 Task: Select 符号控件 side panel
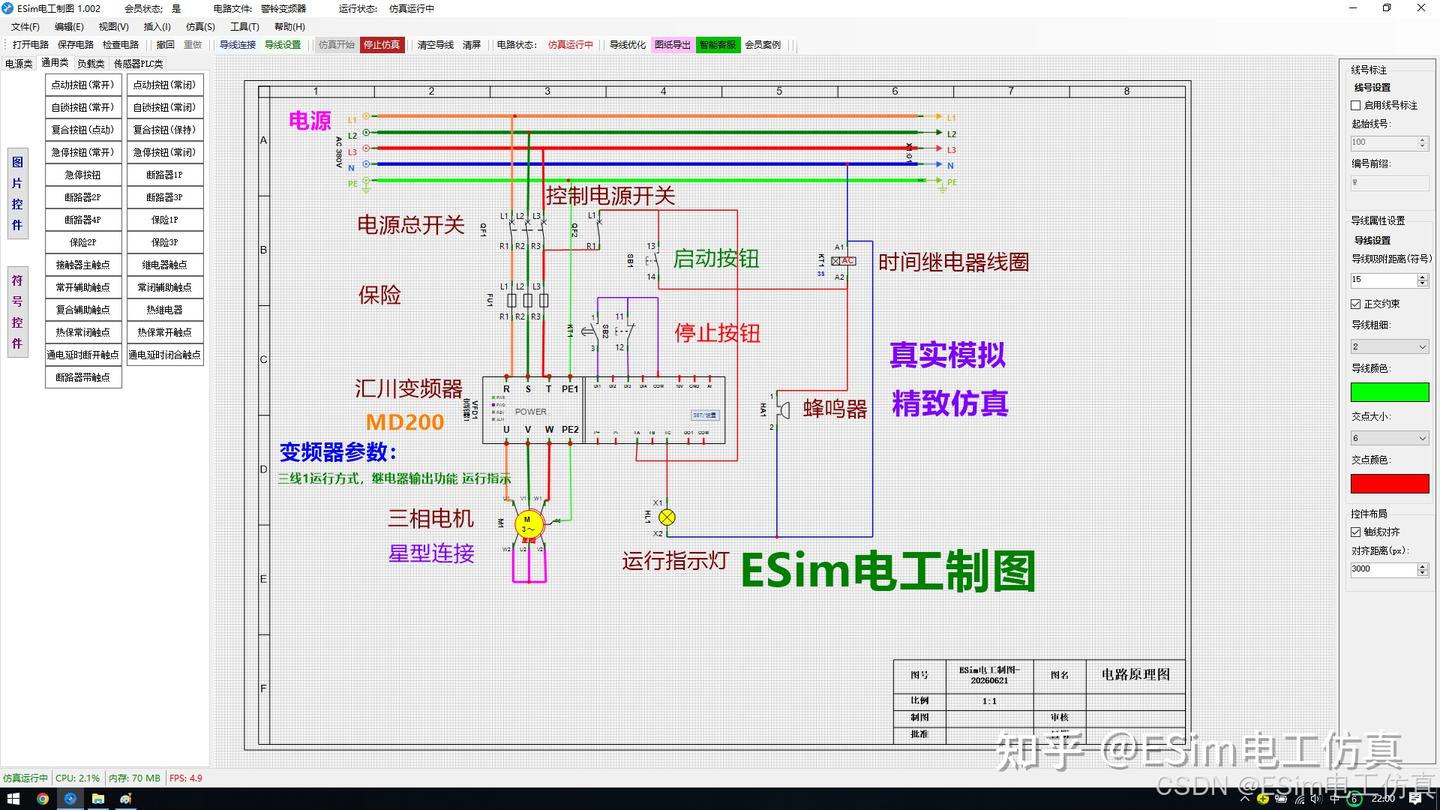pyautogui.click(x=17, y=312)
